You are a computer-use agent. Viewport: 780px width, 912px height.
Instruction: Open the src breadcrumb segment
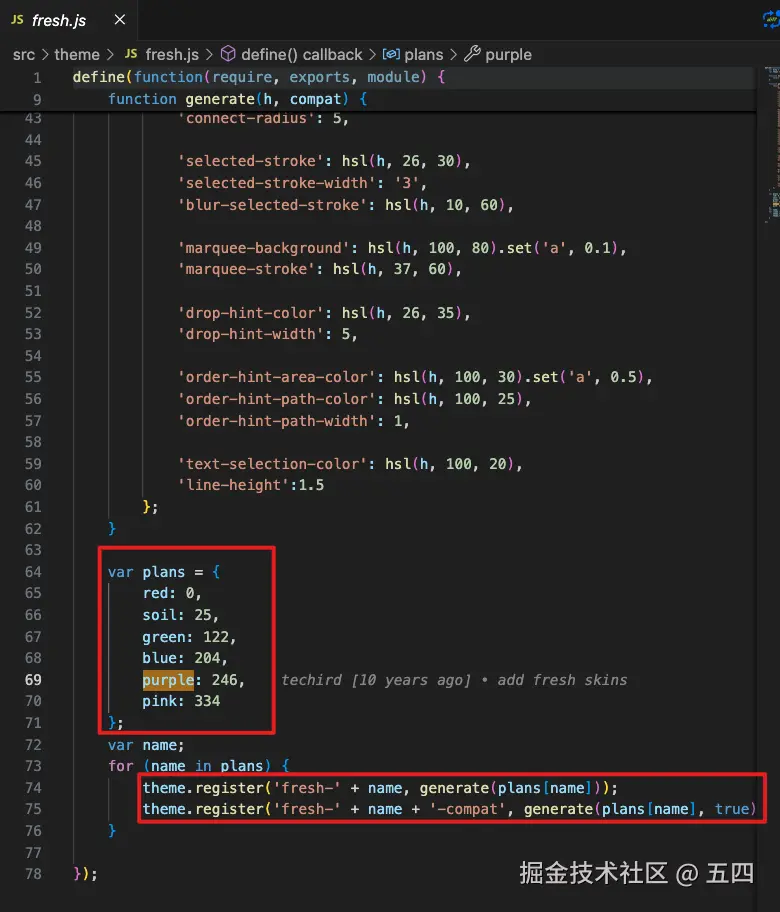[24, 55]
